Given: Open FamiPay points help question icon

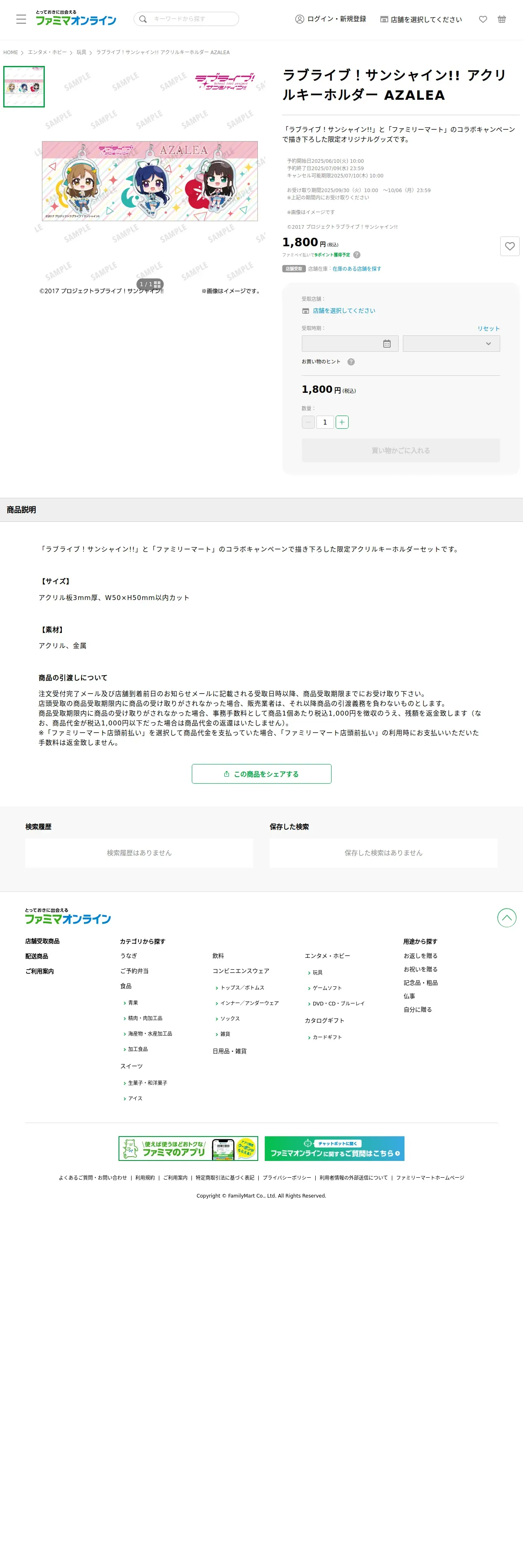Looking at the screenshot, I should pyautogui.click(x=357, y=255).
